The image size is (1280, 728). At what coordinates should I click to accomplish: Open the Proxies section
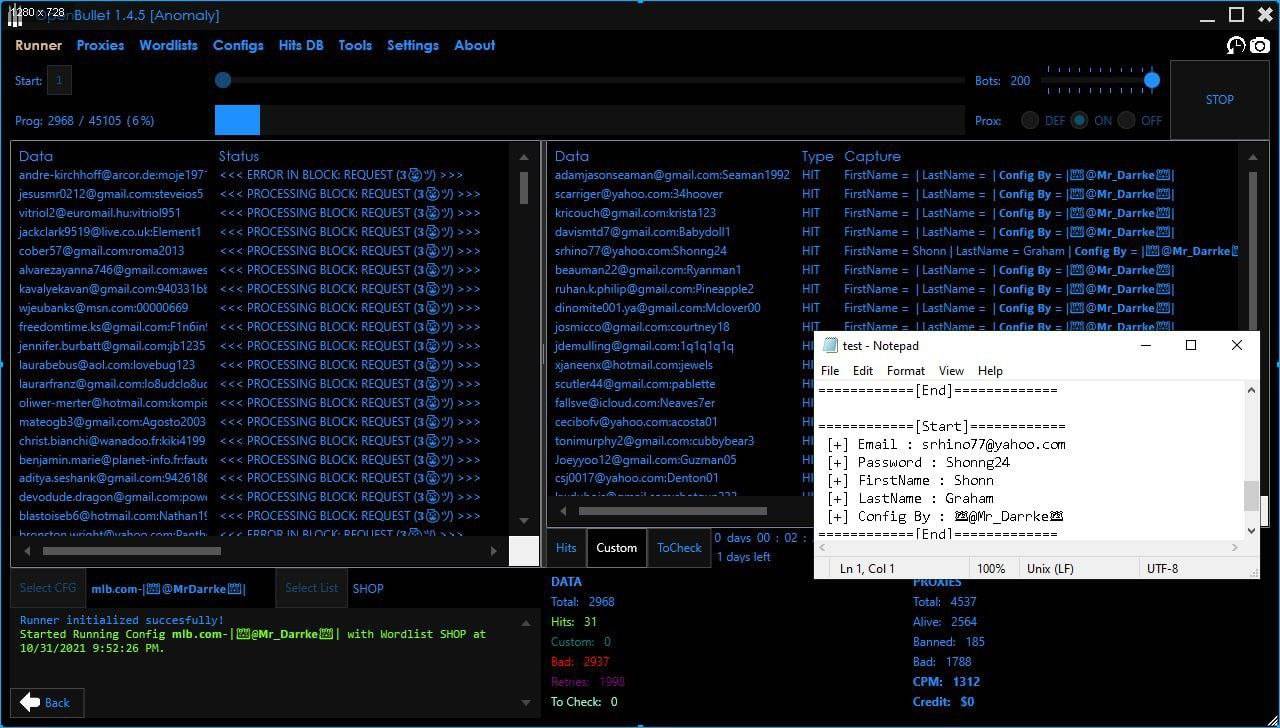[101, 45]
